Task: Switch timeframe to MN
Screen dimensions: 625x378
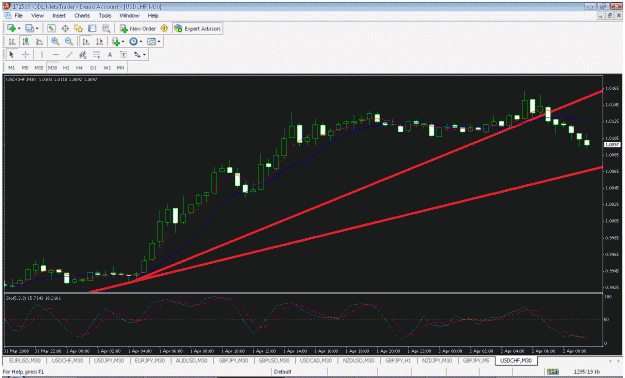Action: 120,68
